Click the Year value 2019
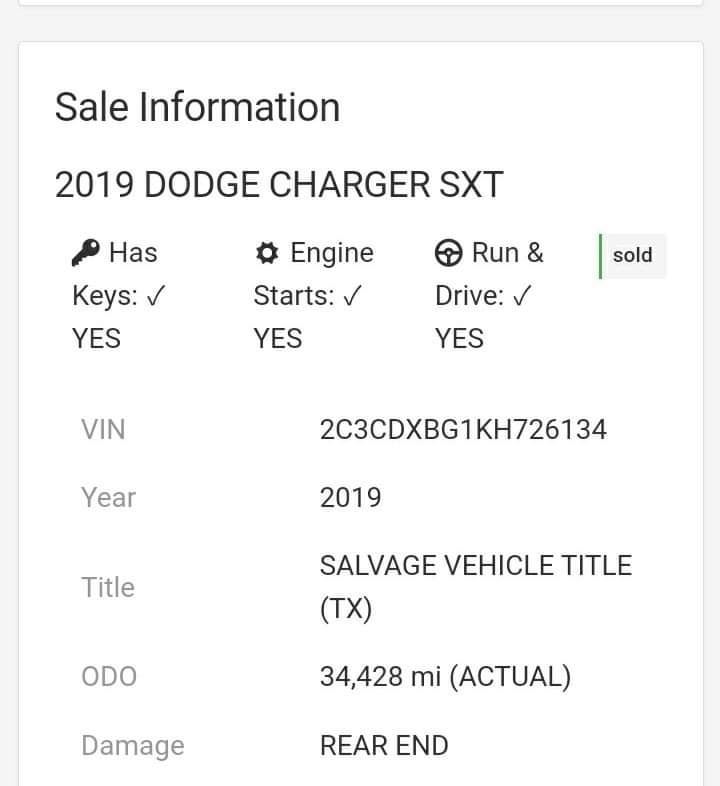Viewport: 720px width, 786px height. pyautogui.click(x=350, y=498)
